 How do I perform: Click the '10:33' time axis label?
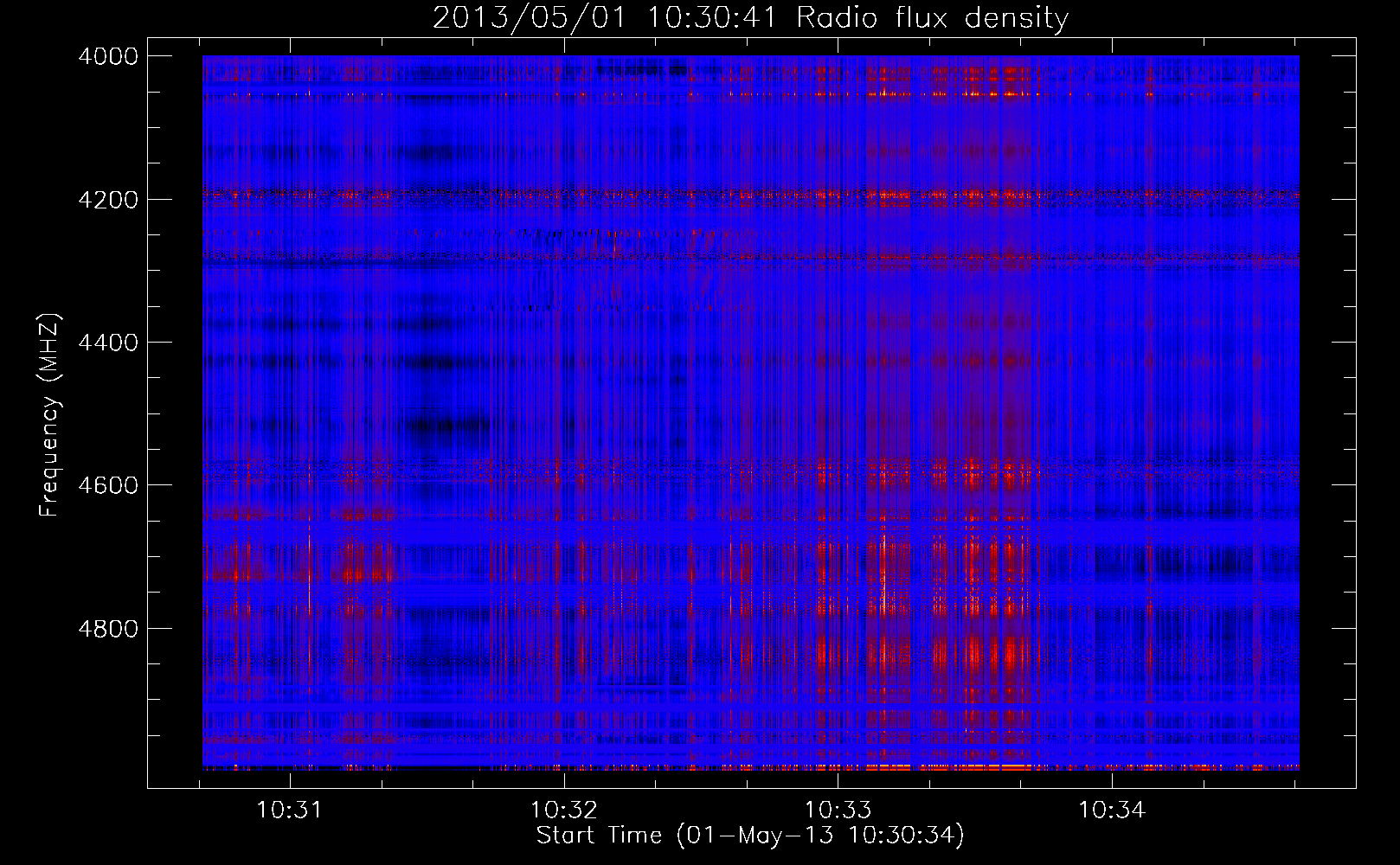pyautogui.click(x=838, y=811)
